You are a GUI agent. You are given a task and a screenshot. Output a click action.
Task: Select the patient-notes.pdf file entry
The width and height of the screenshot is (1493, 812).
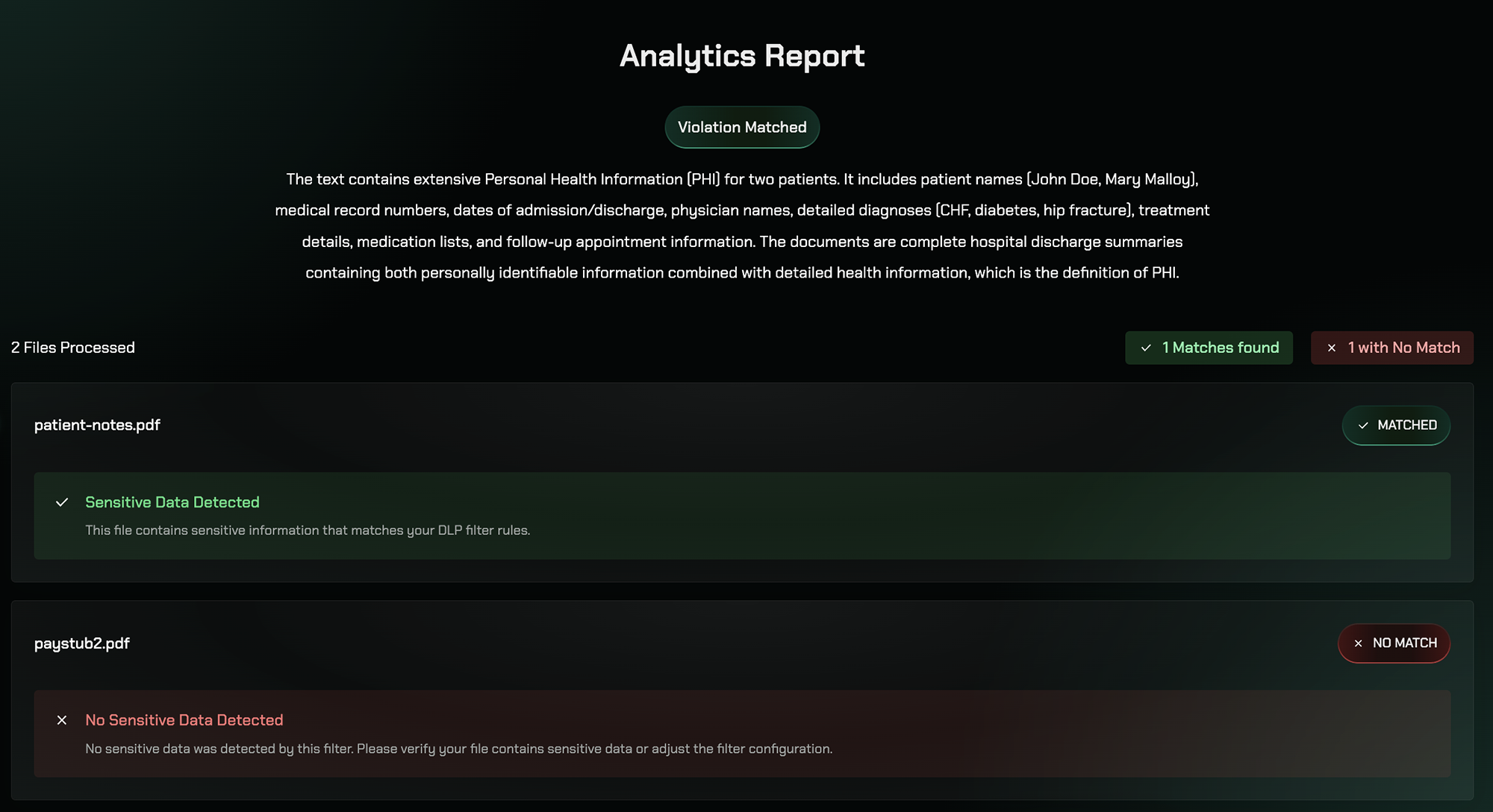point(97,425)
